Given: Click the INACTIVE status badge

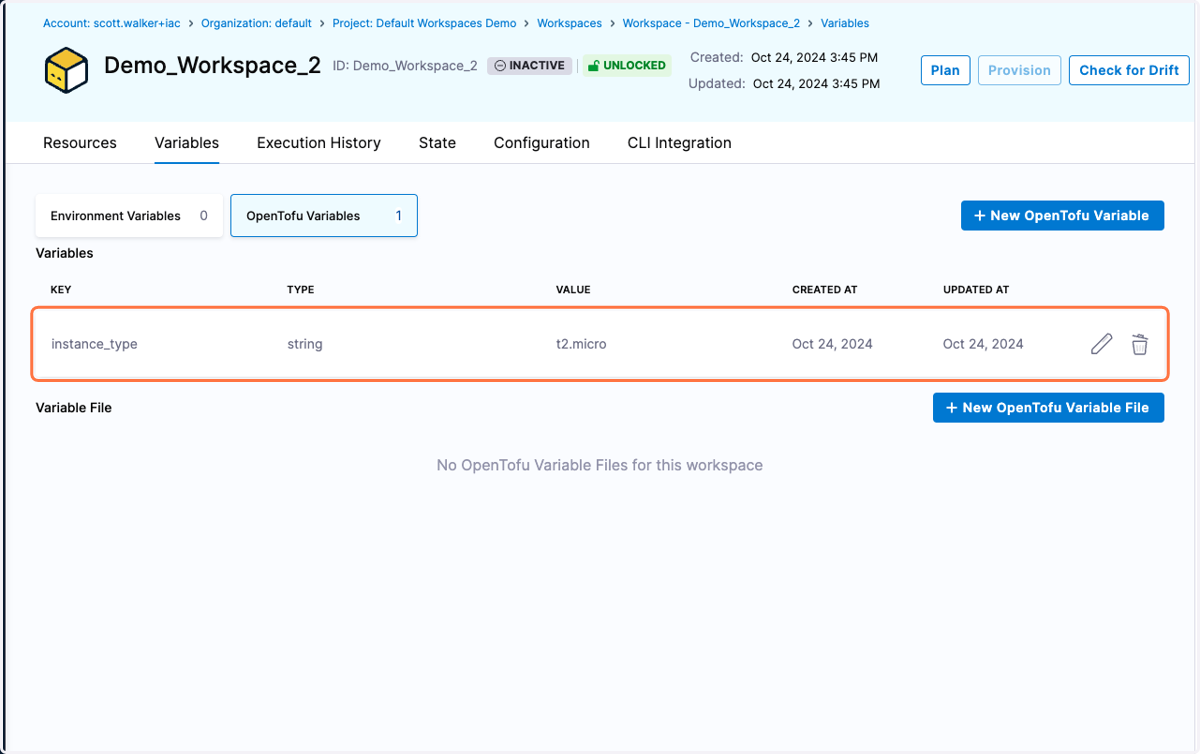Looking at the screenshot, I should 530,66.
